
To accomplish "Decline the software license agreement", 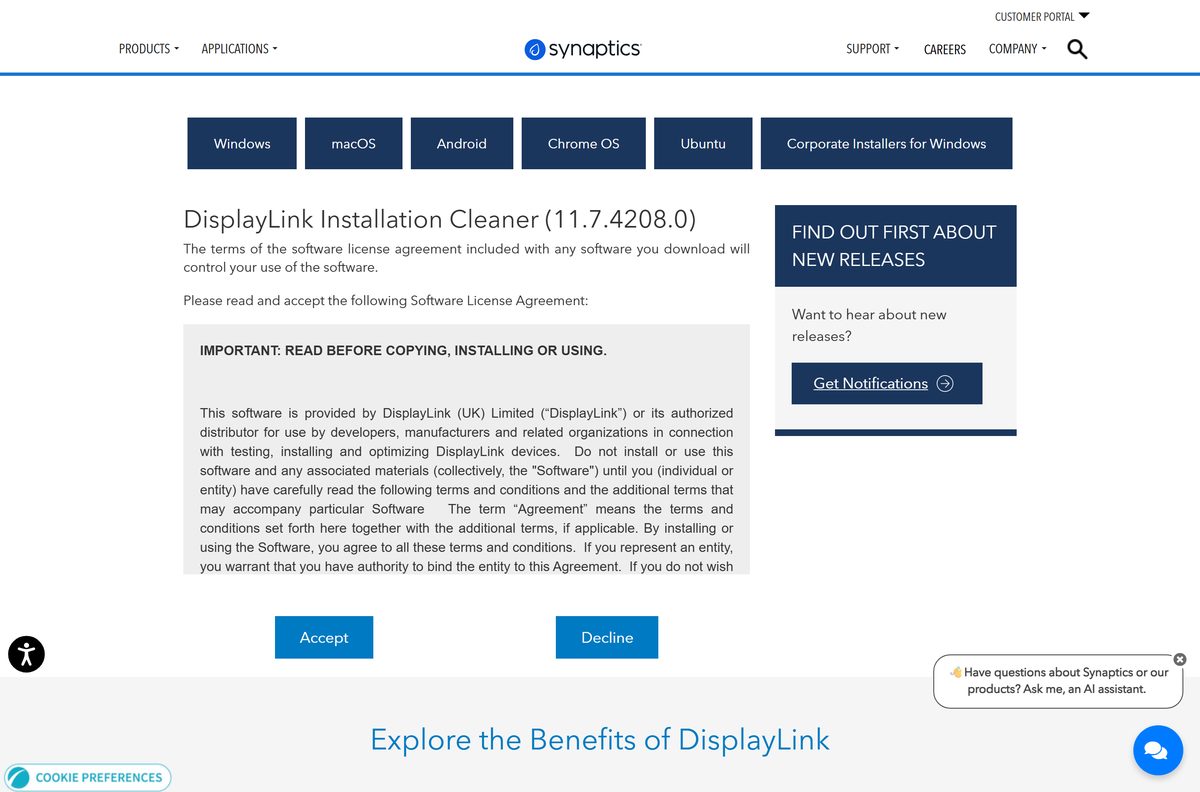I will (x=607, y=637).
